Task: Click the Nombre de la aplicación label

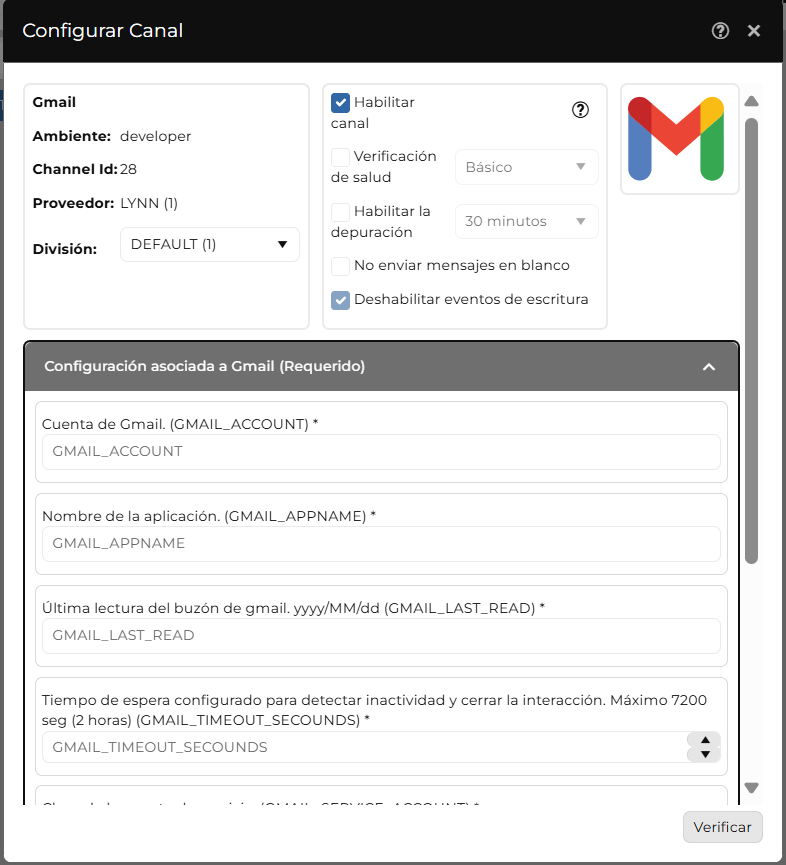Action: tap(208, 516)
